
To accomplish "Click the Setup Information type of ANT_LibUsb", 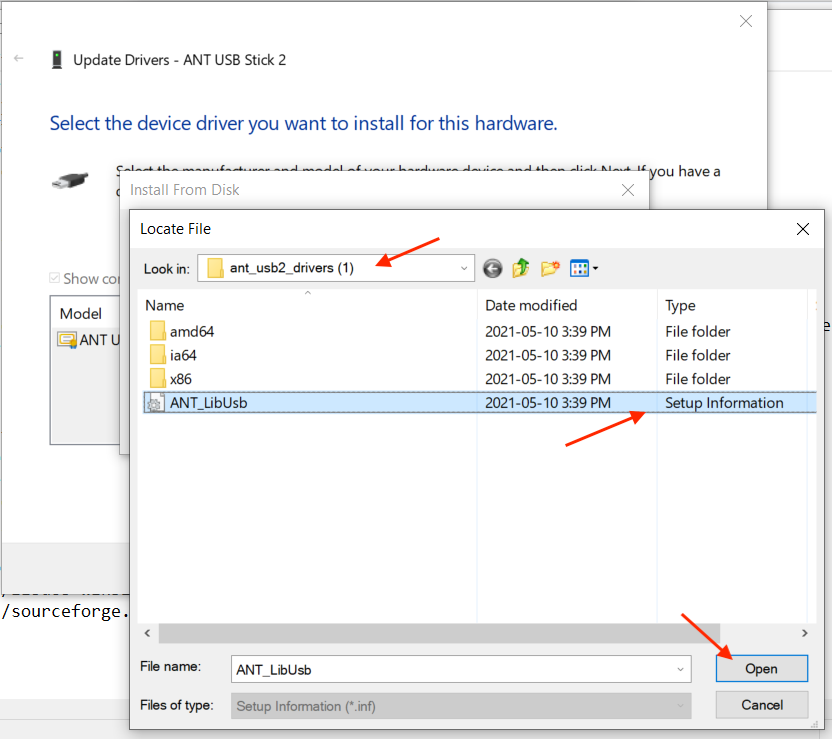I will pyautogui.click(x=724, y=403).
